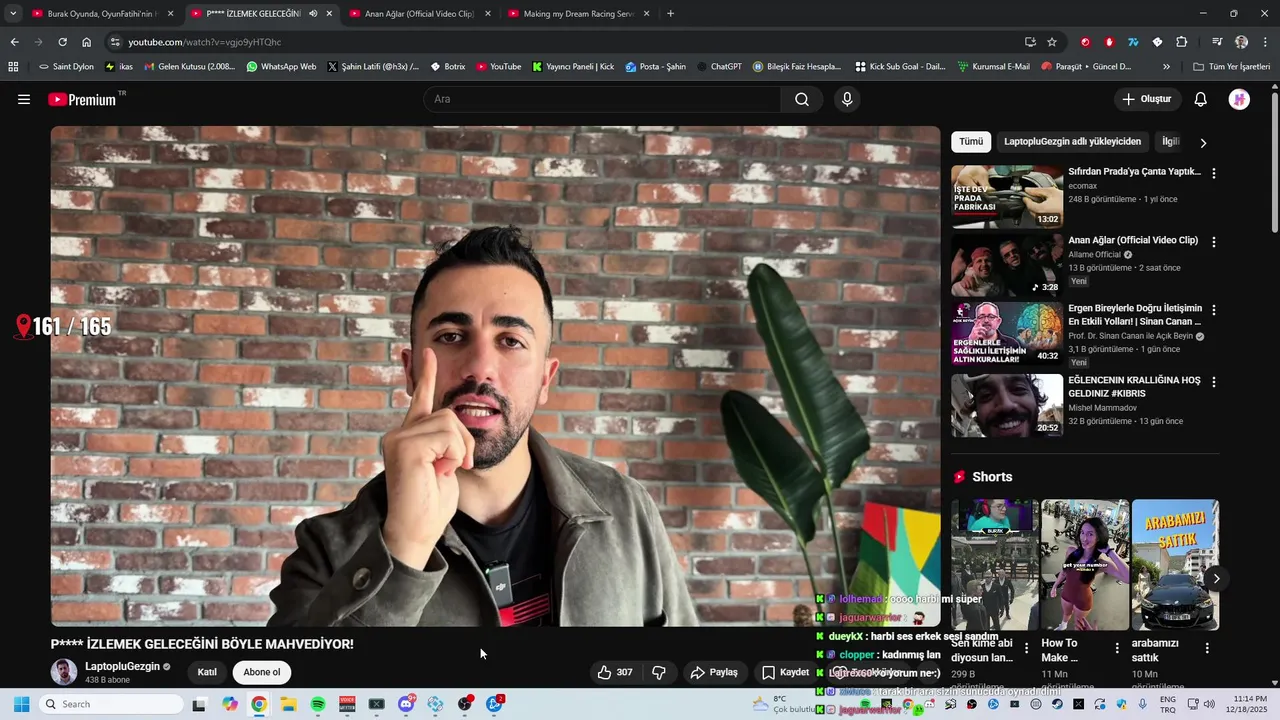
Task: Open options for EĞLENCENİN KRALLIĞINA video
Action: [1214, 382]
